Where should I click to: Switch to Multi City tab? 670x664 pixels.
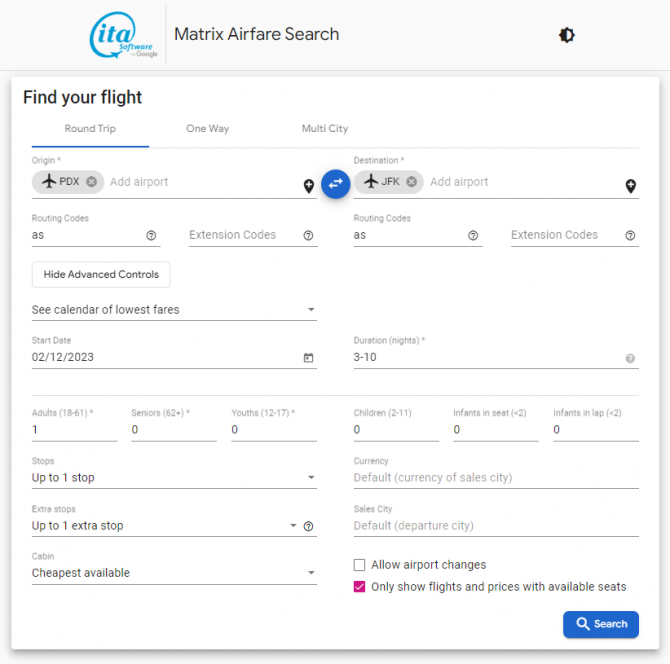click(x=325, y=129)
